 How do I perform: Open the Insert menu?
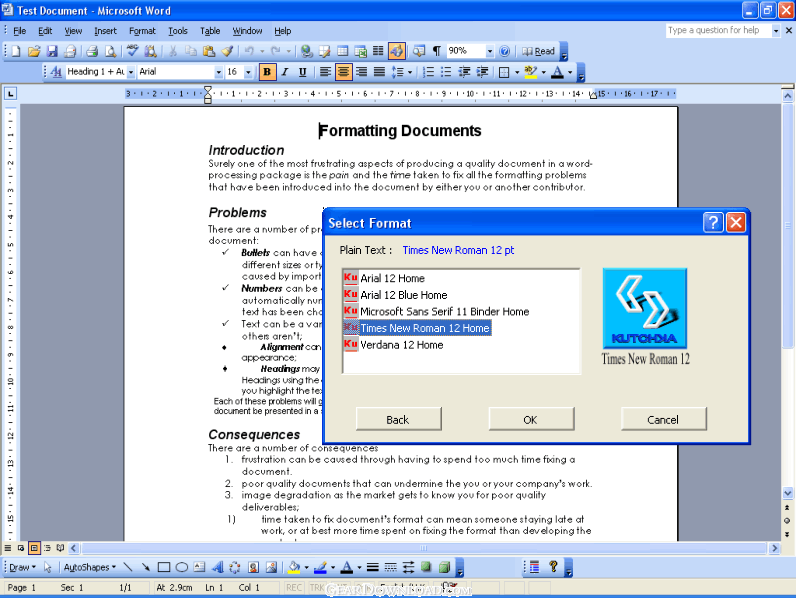pos(105,31)
